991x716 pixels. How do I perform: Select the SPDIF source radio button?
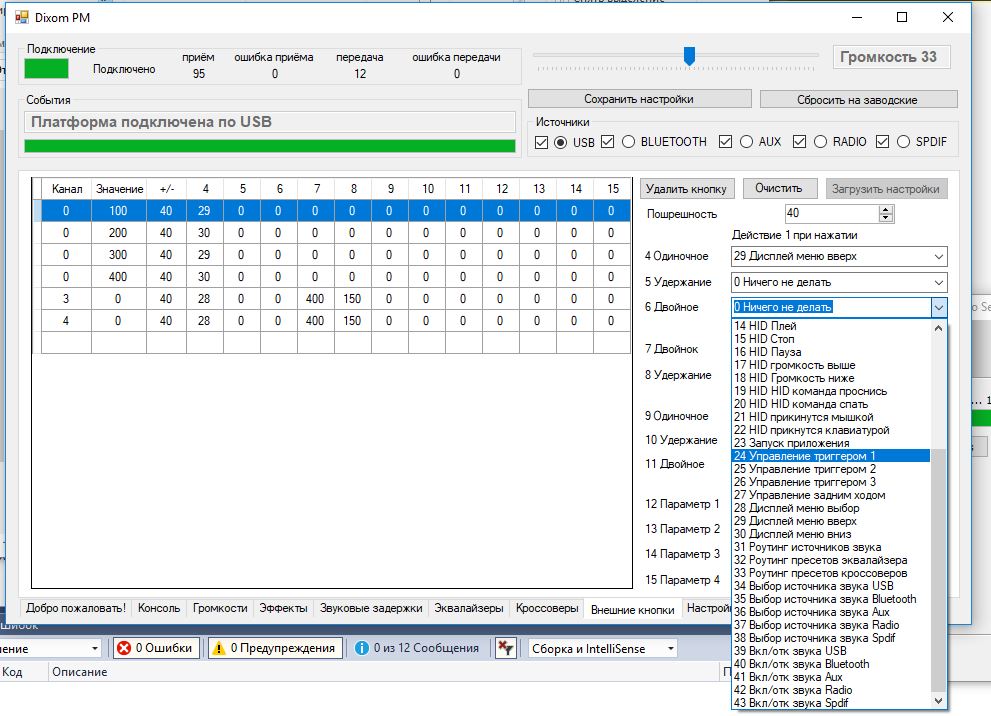[x=903, y=142]
